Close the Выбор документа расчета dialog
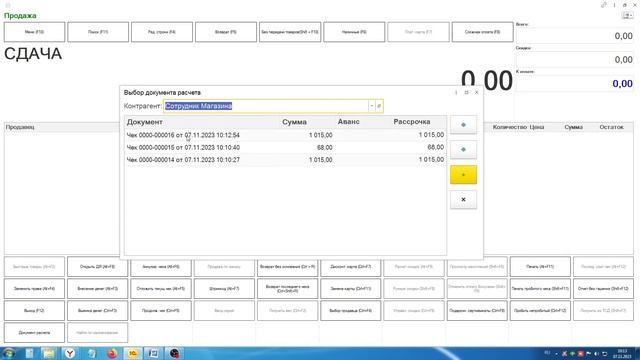This screenshot has width=640, height=360. click(476, 93)
